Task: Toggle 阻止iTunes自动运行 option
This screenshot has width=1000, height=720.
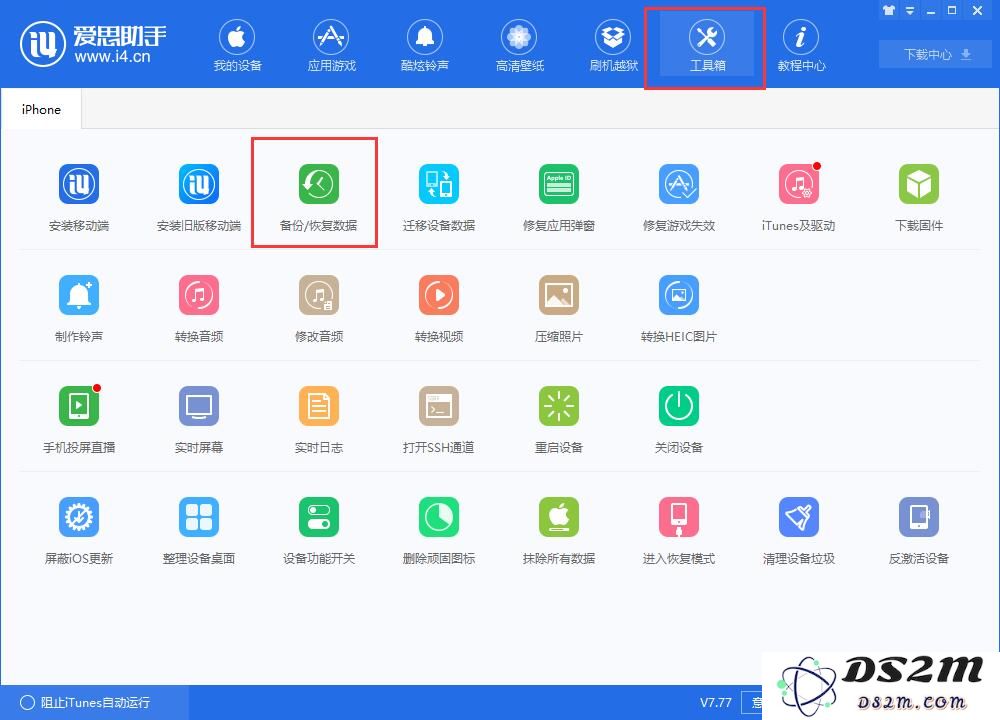Action: [x=85, y=702]
